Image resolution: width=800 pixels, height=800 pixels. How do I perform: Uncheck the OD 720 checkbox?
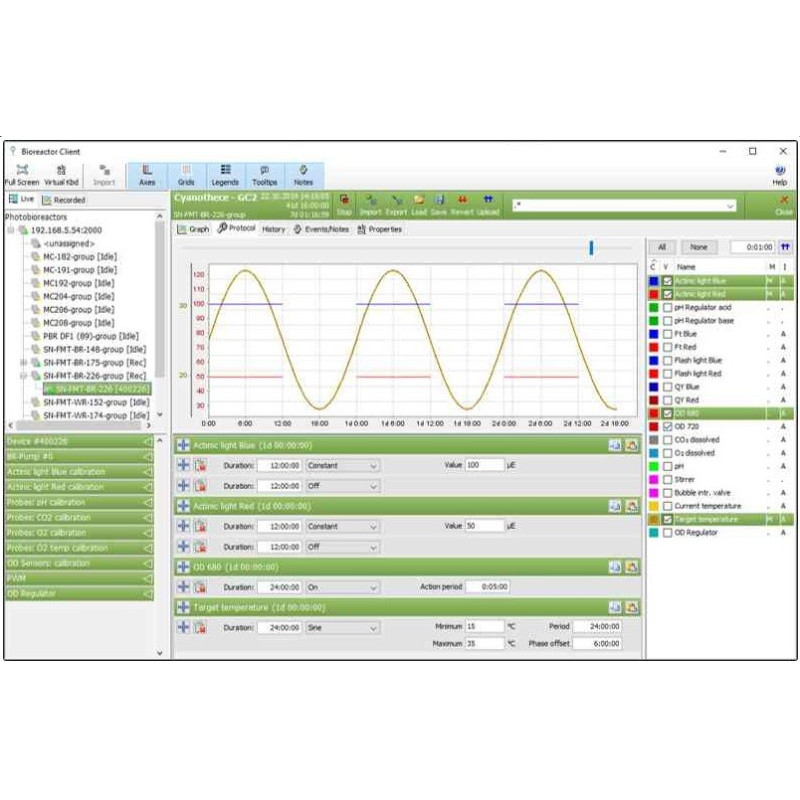[667, 427]
